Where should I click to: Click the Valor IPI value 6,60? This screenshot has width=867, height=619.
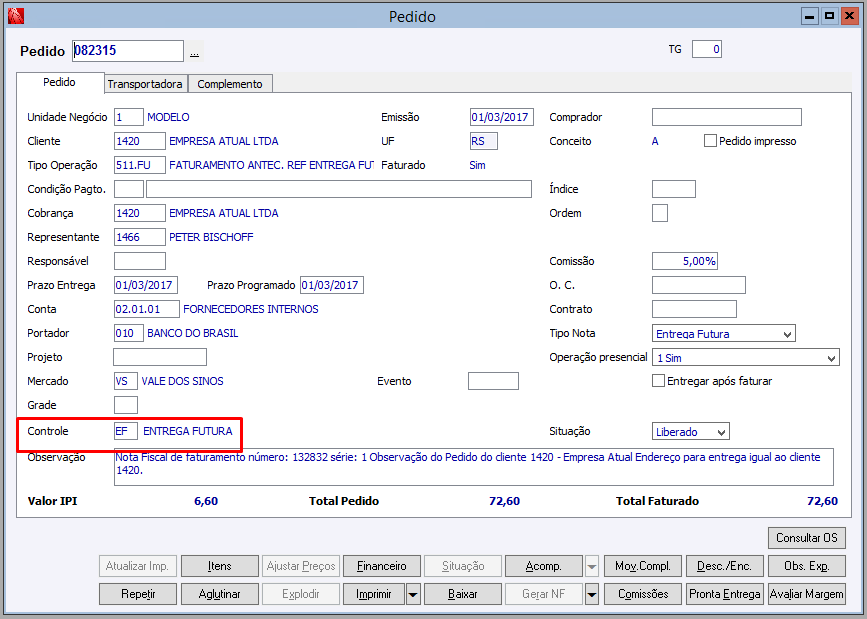click(206, 501)
